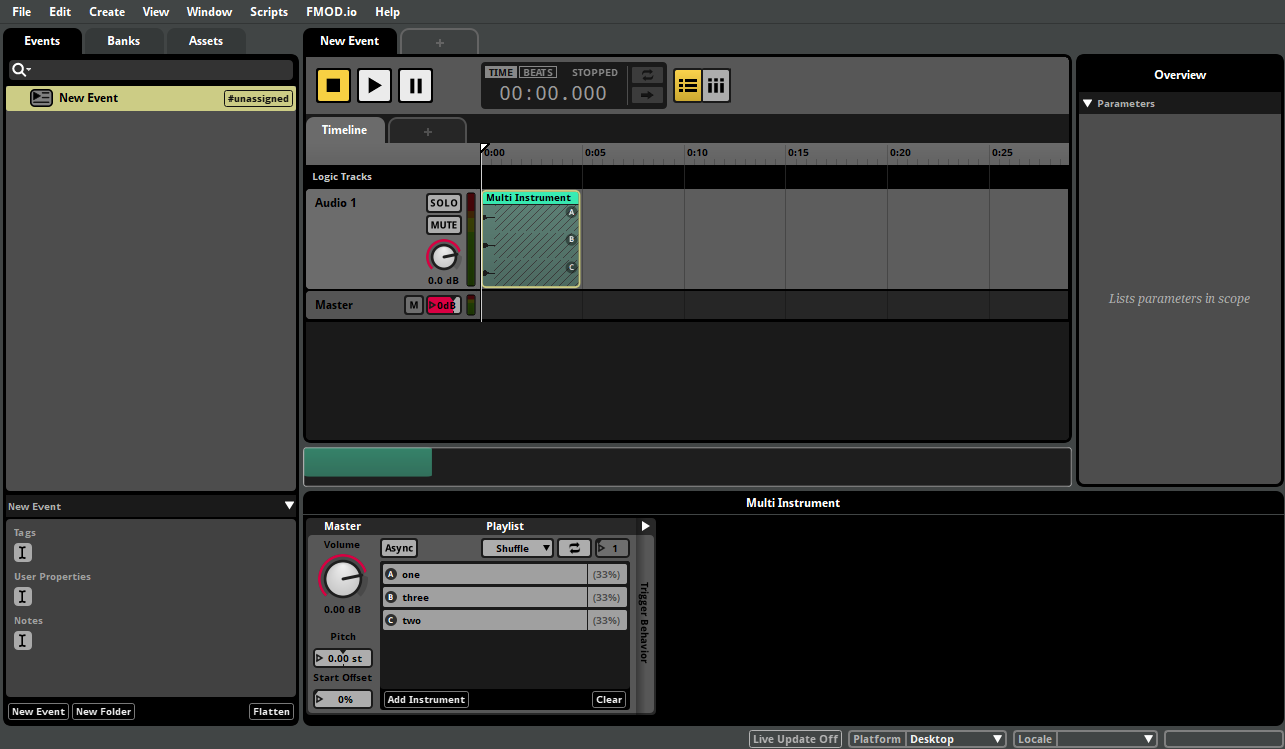
Task: Click Add Instrument in the playlist
Action: pyautogui.click(x=425, y=699)
